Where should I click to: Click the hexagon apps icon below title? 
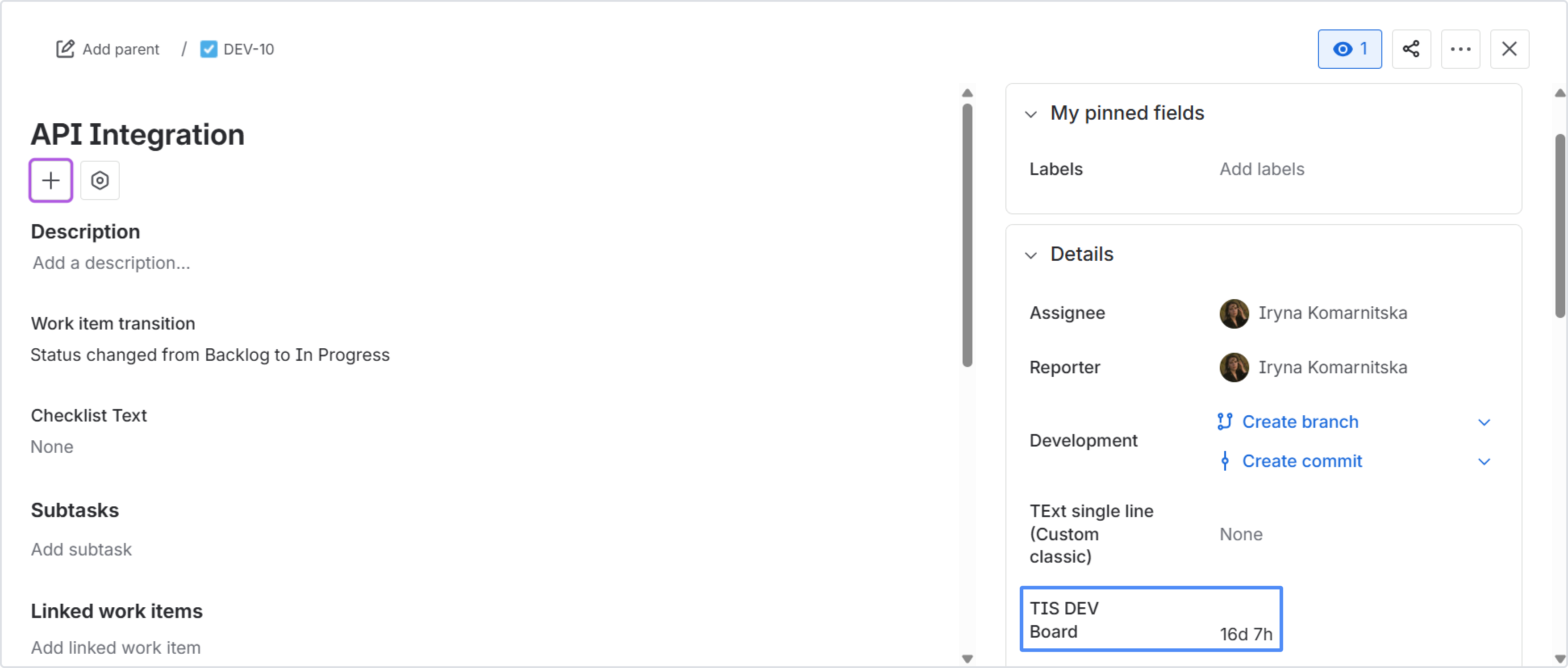tap(100, 180)
